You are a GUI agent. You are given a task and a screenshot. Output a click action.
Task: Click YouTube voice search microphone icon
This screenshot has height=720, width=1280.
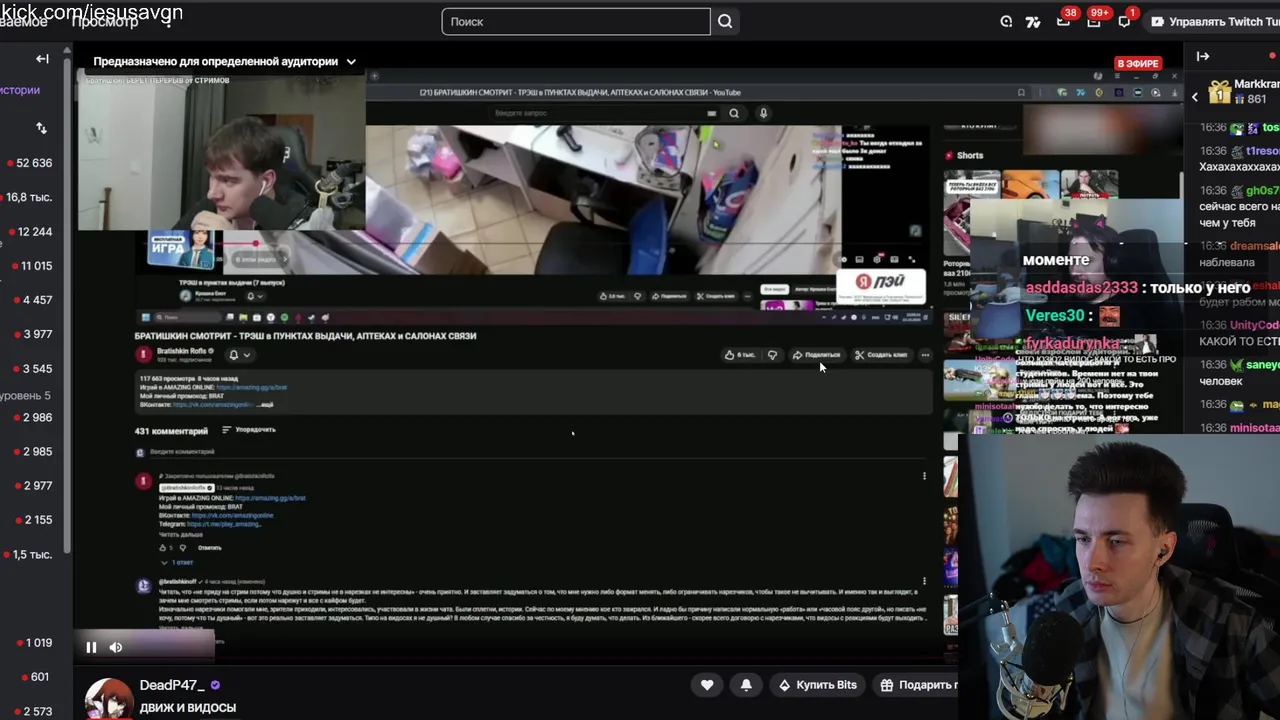(x=763, y=113)
